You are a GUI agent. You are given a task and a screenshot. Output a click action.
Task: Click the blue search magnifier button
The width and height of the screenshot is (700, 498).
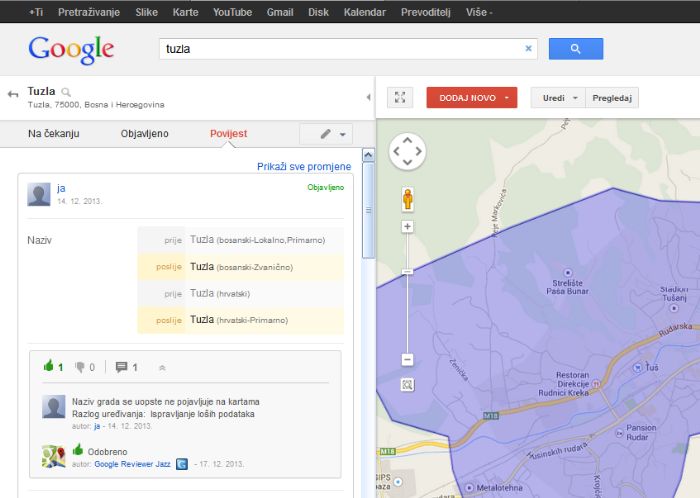pos(575,49)
